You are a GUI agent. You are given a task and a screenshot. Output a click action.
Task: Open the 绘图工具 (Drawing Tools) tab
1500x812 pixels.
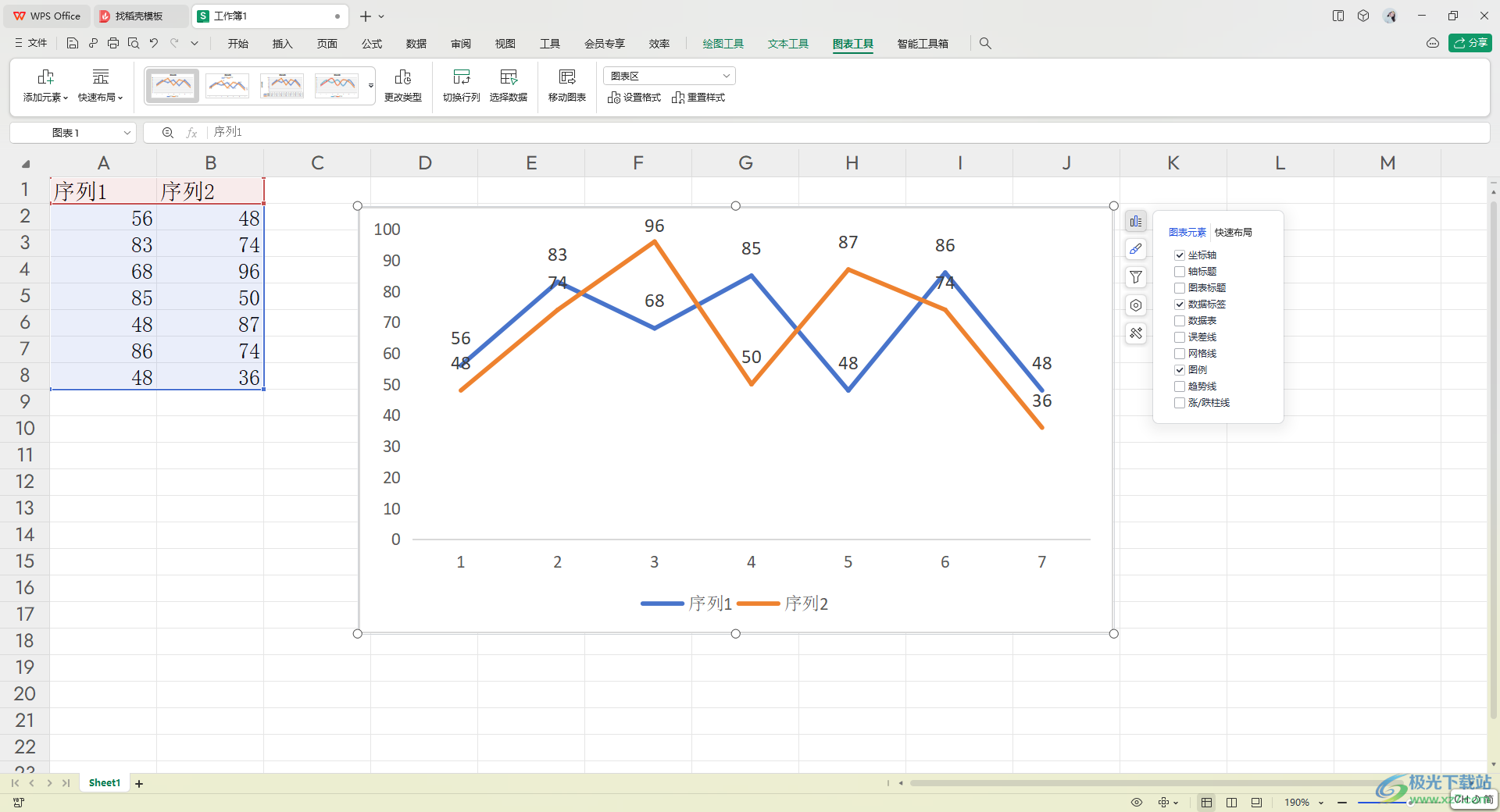click(723, 44)
